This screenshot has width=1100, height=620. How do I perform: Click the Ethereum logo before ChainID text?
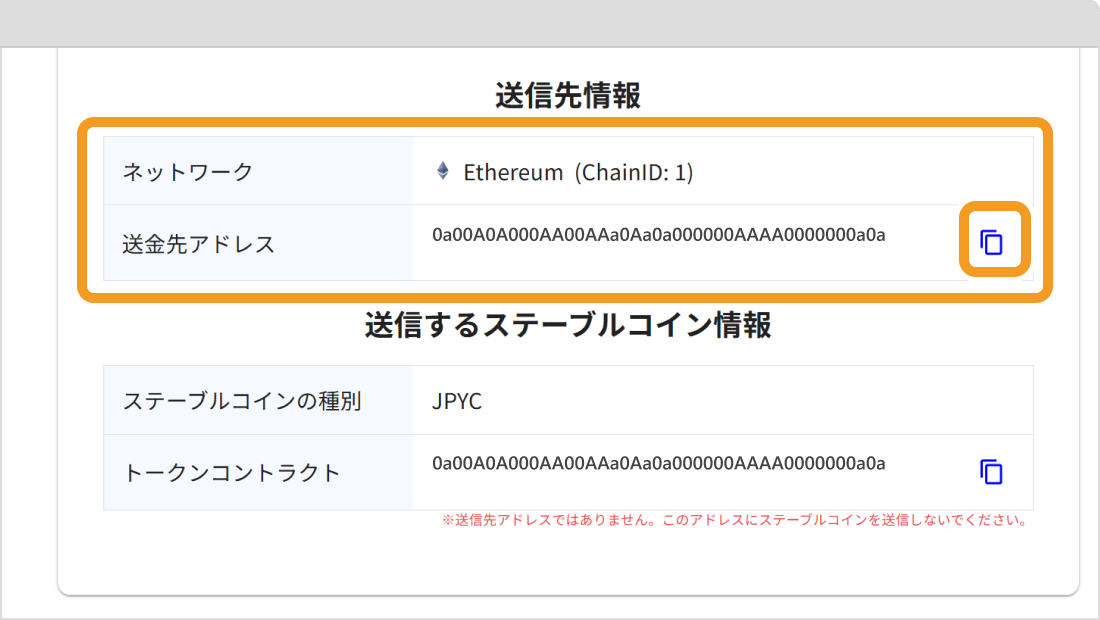pos(442,172)
